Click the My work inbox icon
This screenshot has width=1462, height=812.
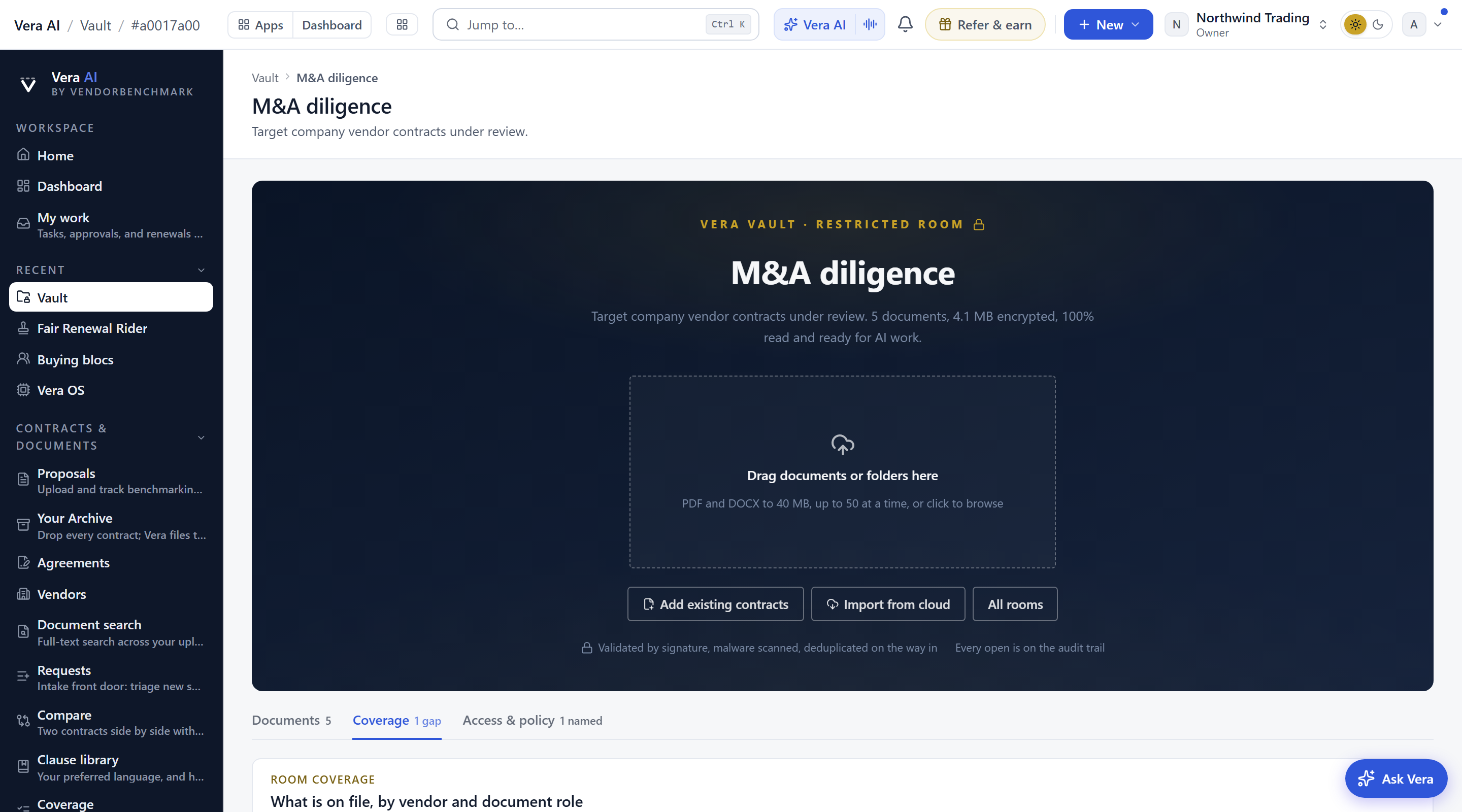(x=23, y=224)
